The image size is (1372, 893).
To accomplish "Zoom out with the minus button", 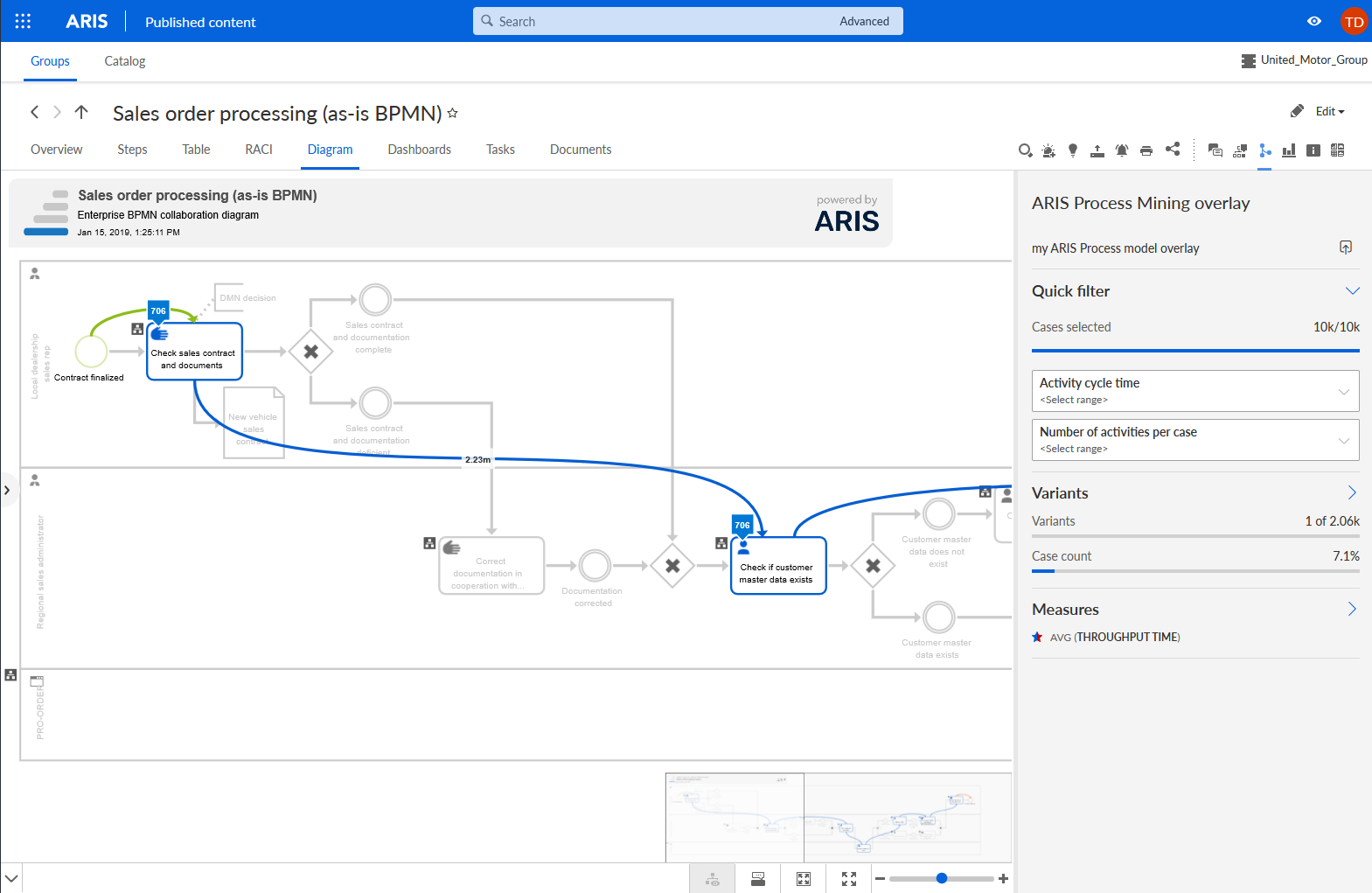I will coord(880,879).
